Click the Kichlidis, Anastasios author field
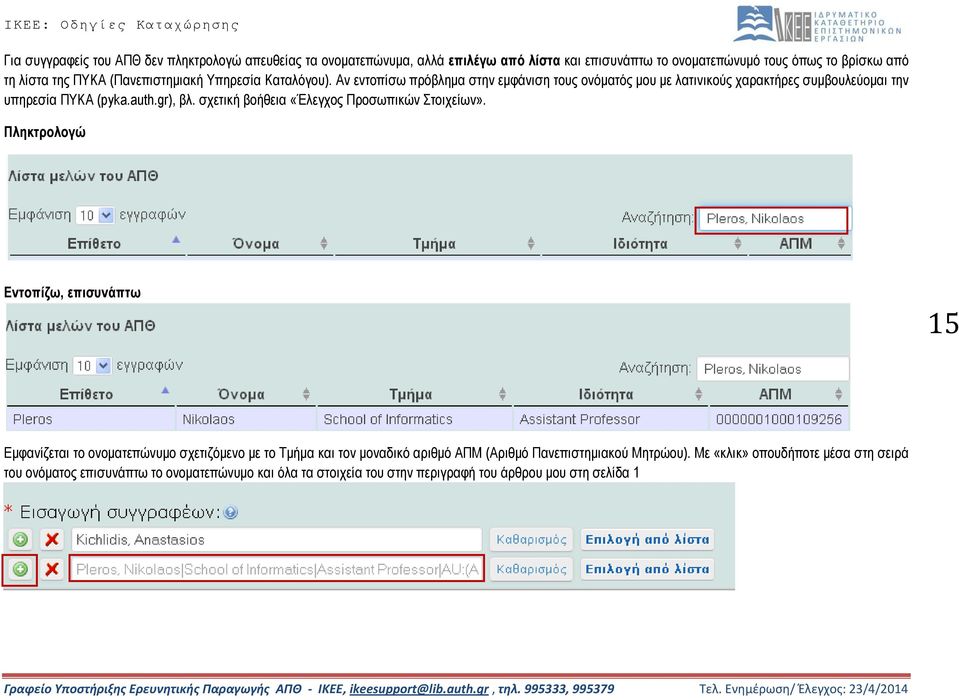This screenshot has height=700, width=959. click(276, 540)
